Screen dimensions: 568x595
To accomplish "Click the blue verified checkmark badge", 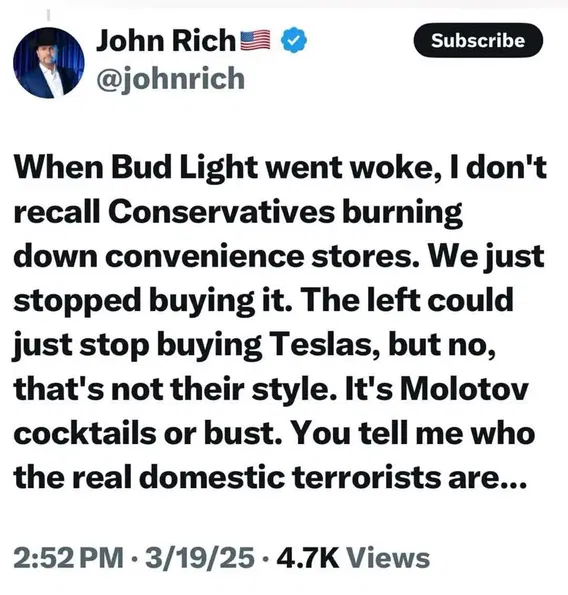I will point(294,40).
